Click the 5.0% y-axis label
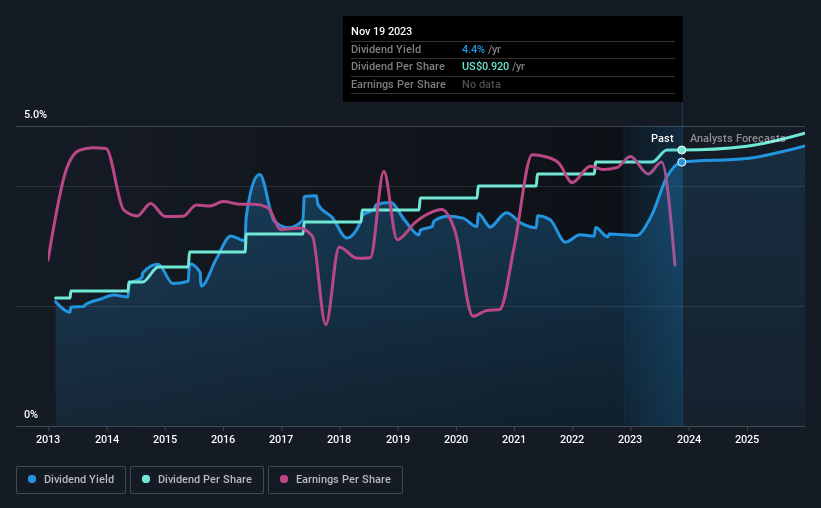 tap(36, 115)
